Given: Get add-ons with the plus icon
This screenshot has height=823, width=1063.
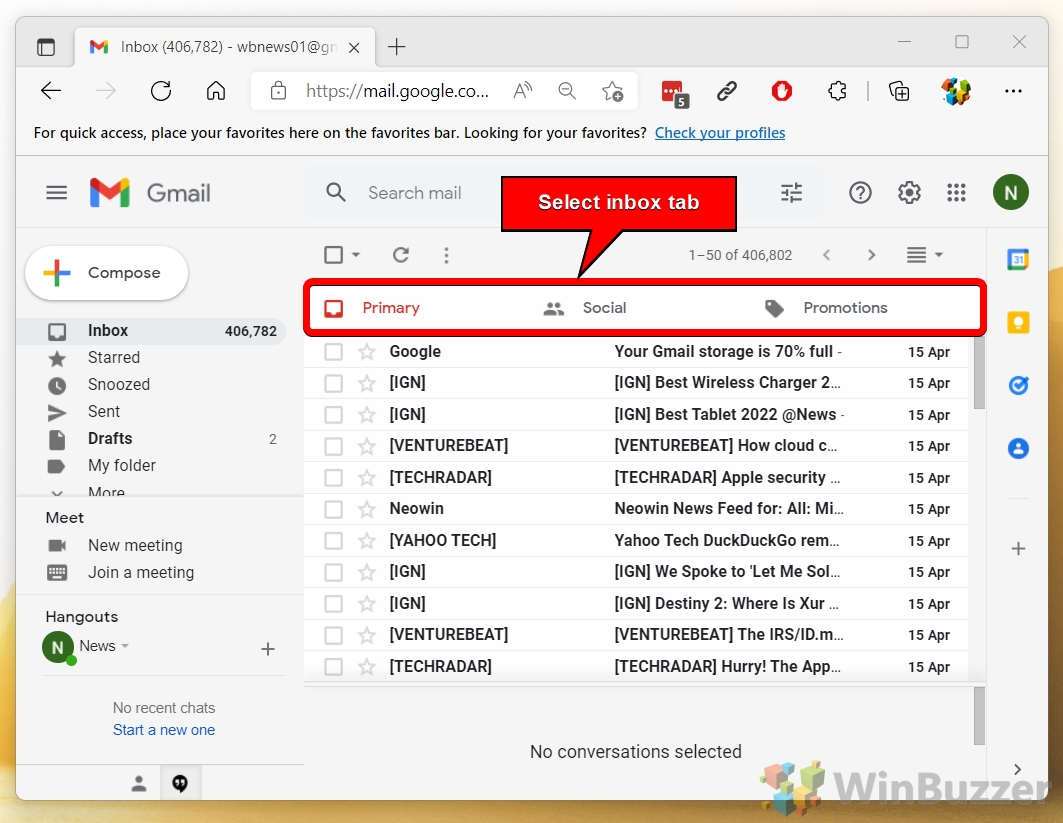Looking at the screenshot, I should (x=1018, y=548).
